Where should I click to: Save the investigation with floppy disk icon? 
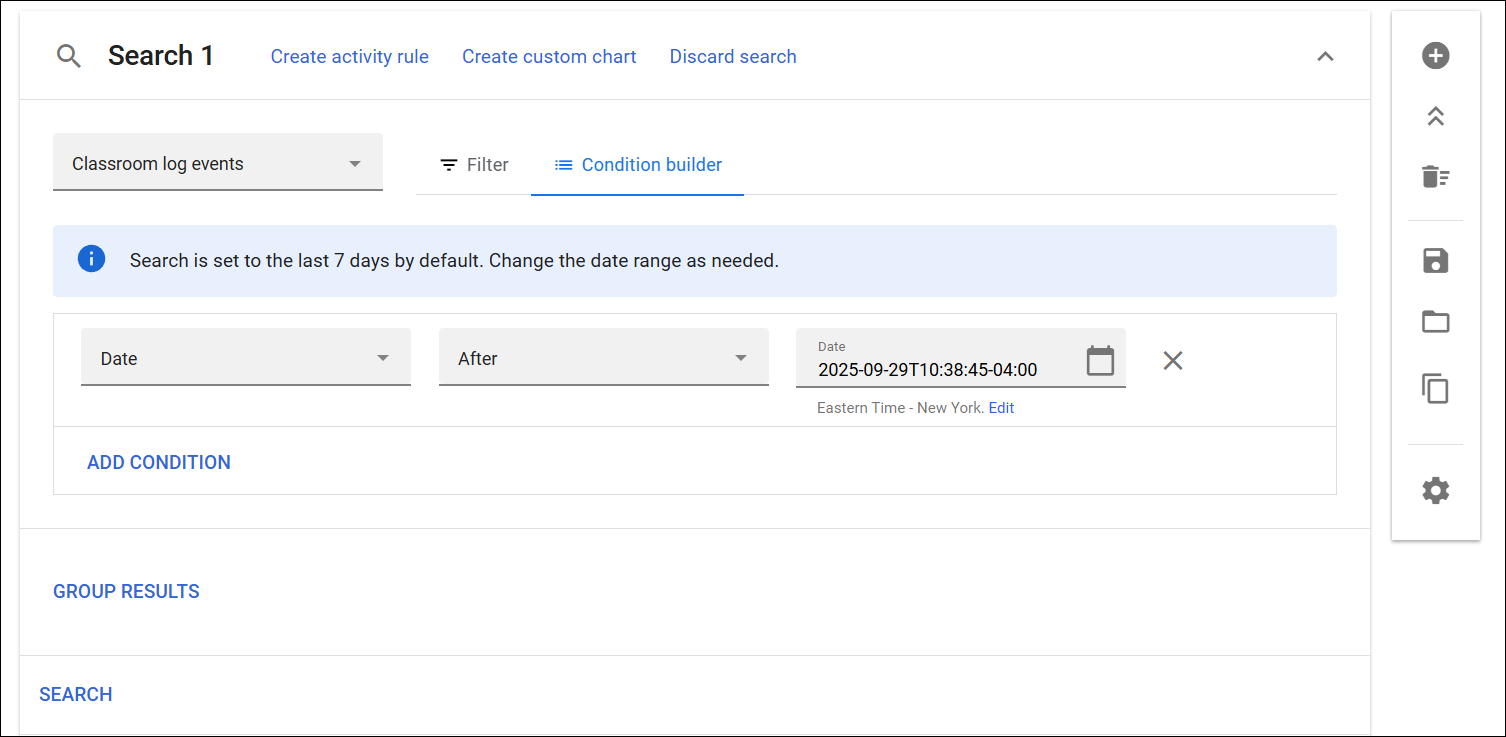[1435, 261]
